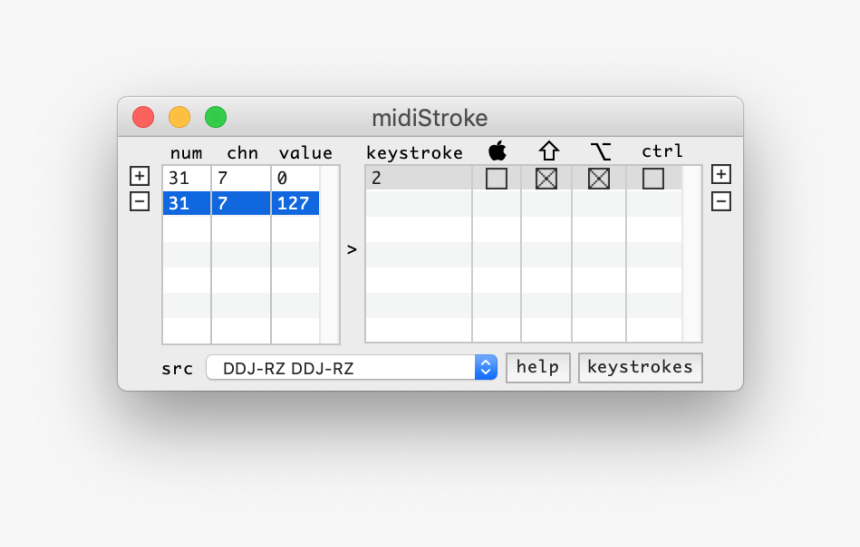
Task: Enable the ctrl modifier for keystroke 2
Action: click(653, 178)
